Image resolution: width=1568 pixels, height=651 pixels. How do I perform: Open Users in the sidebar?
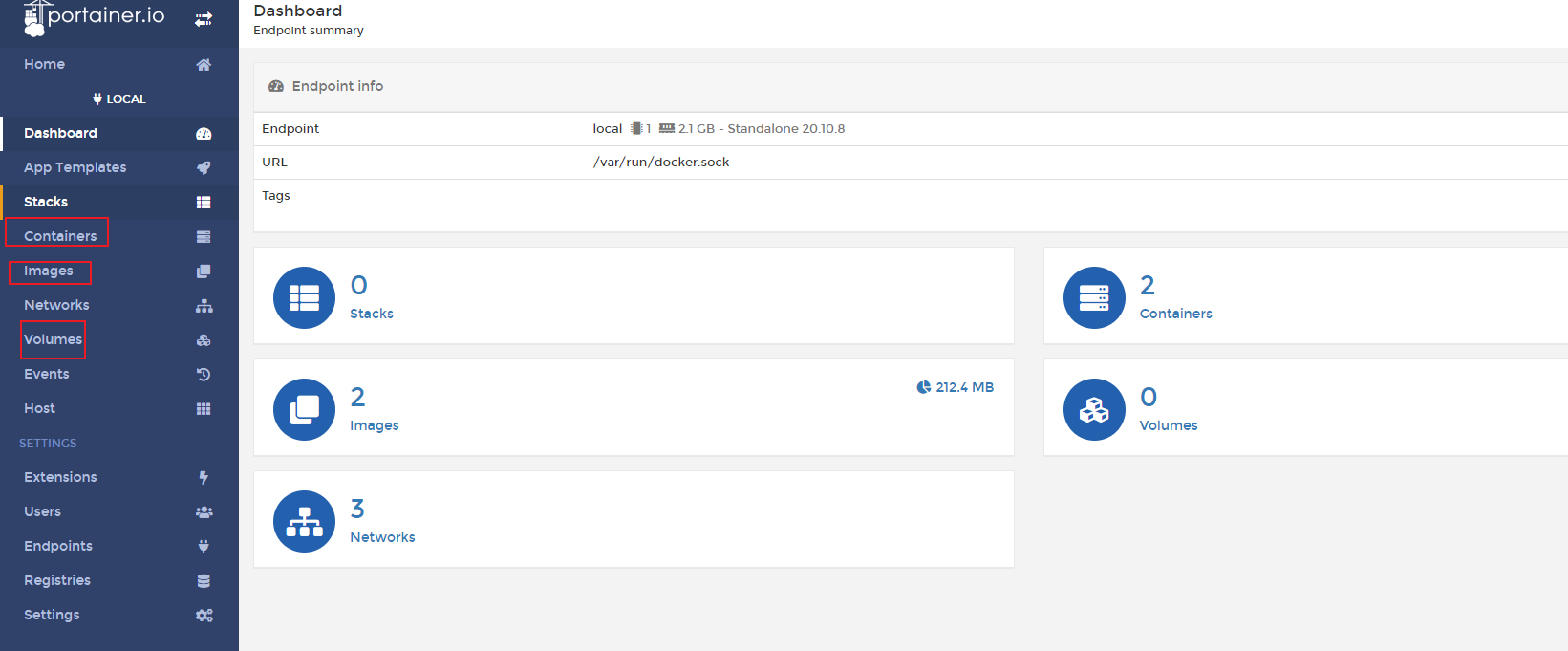42,511
